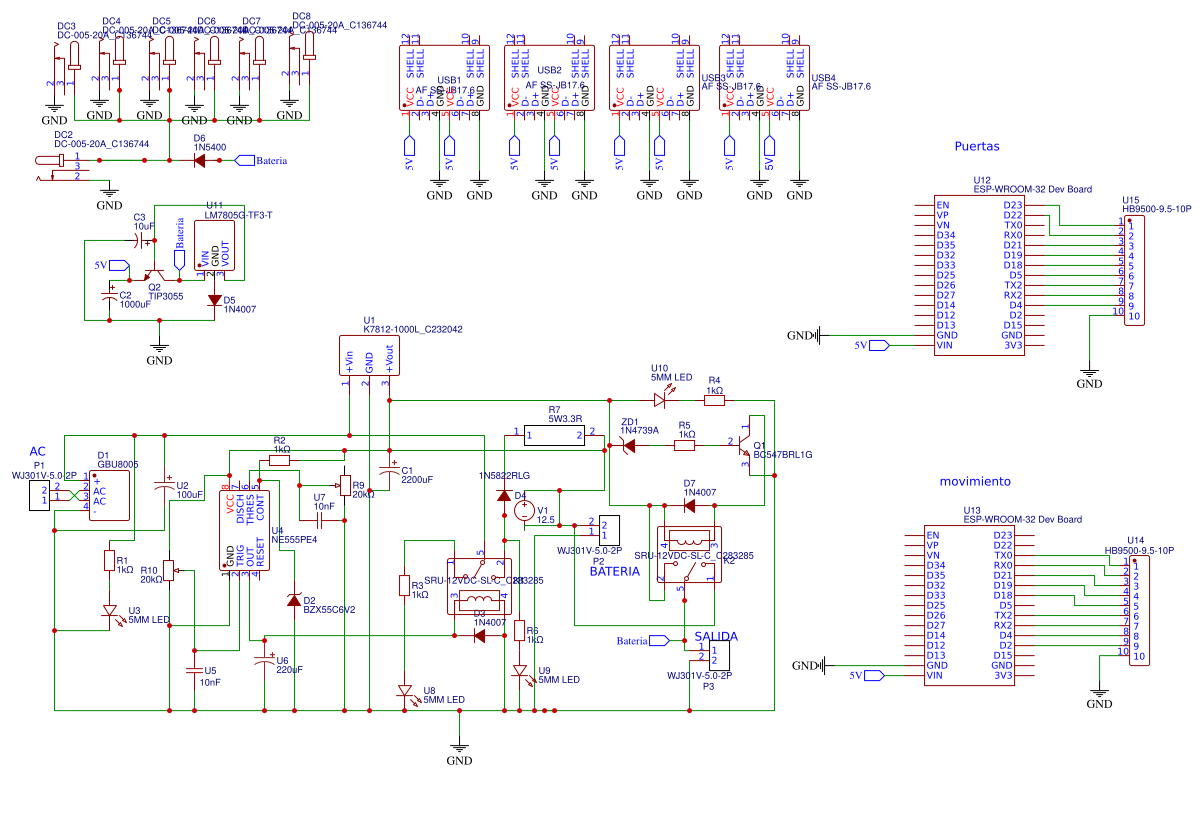Click the "AC" label above P1
The width and height of the screenshot is (1203, 832).
coord(38,452)
